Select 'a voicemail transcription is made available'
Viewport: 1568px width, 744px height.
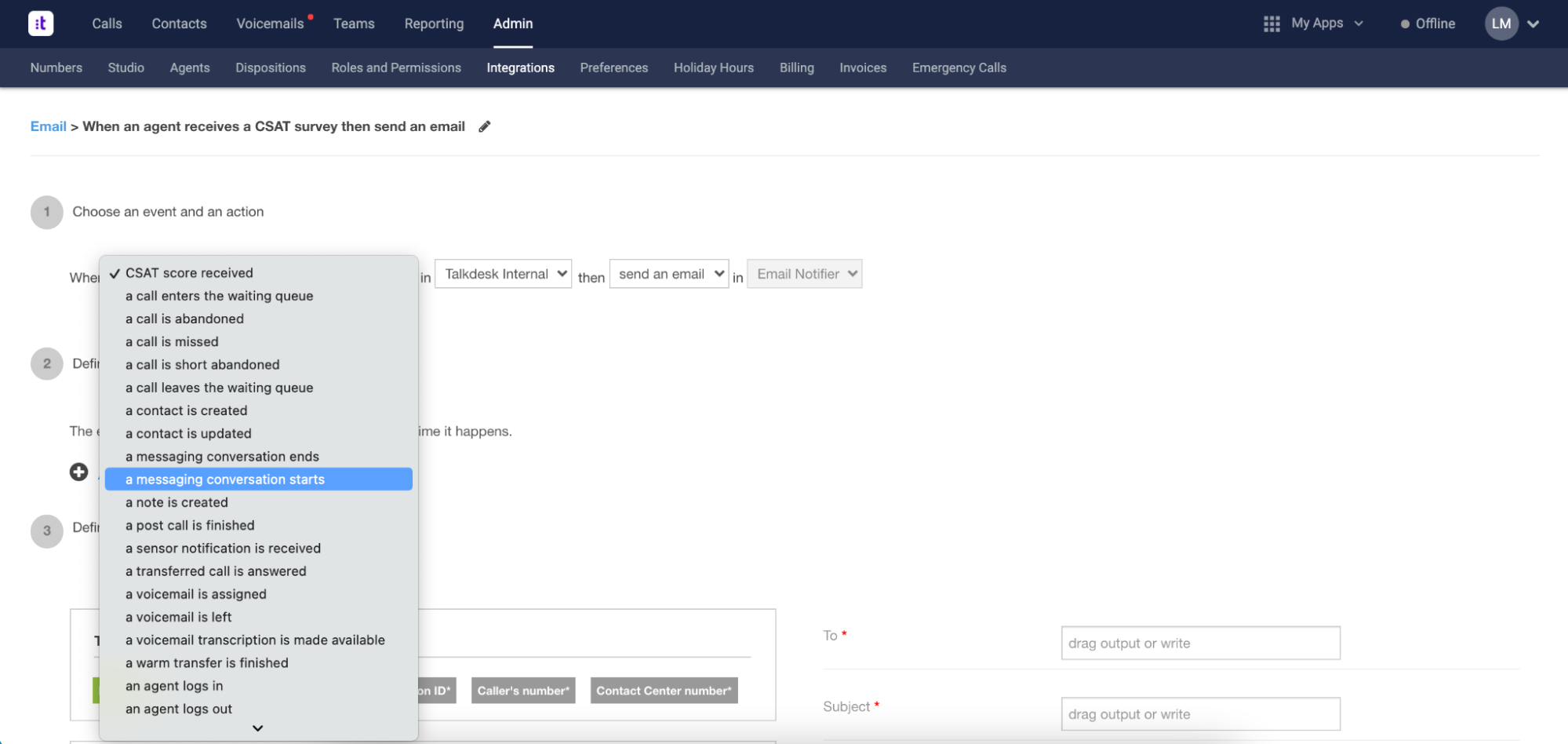(259, 640)
